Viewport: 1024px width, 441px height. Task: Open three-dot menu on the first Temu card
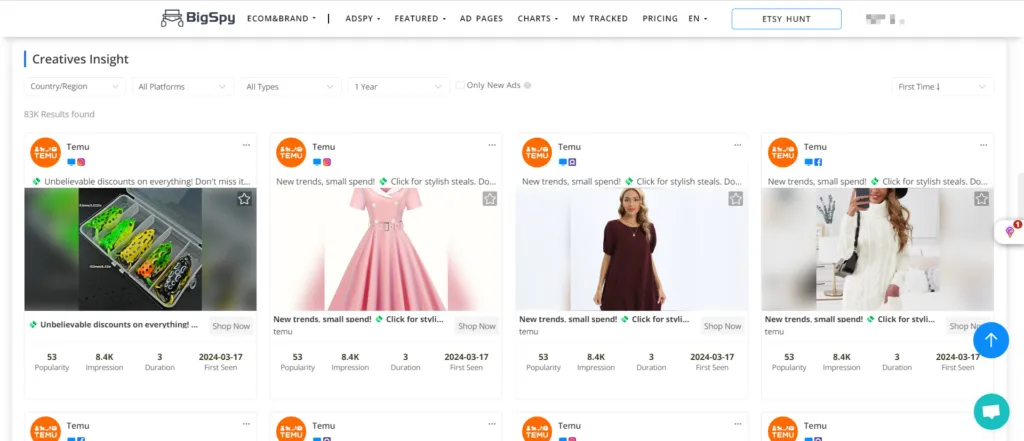click(245, 145)
